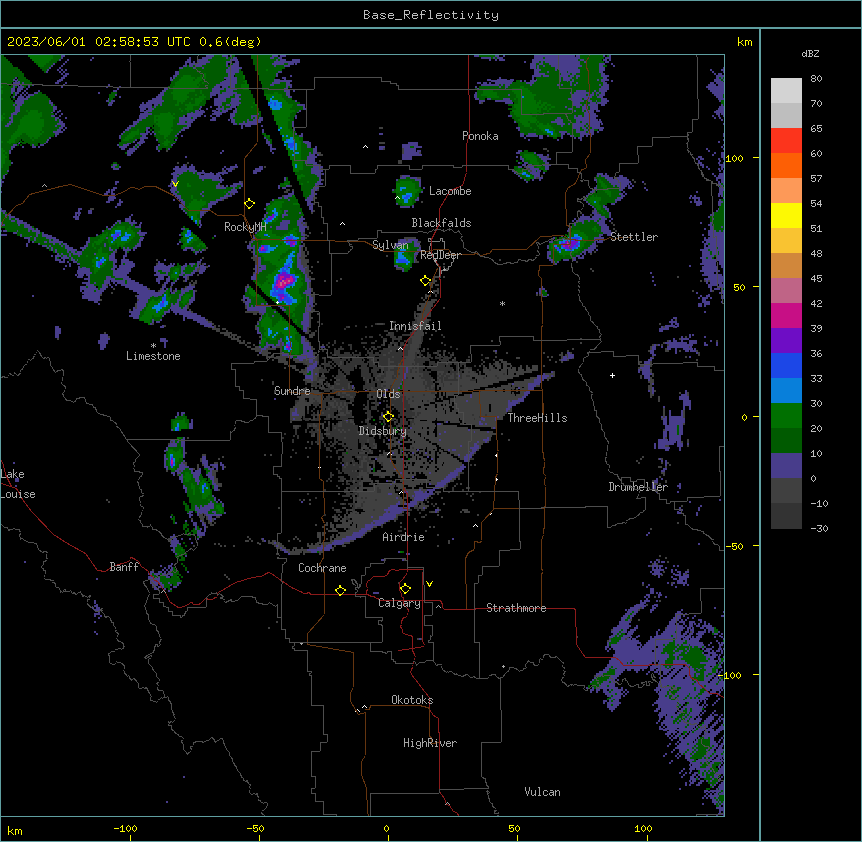This screenshot has width=862, height=842.
Task: Click the red swatch in the dBZ legend
Action: (x=786, y=141)
